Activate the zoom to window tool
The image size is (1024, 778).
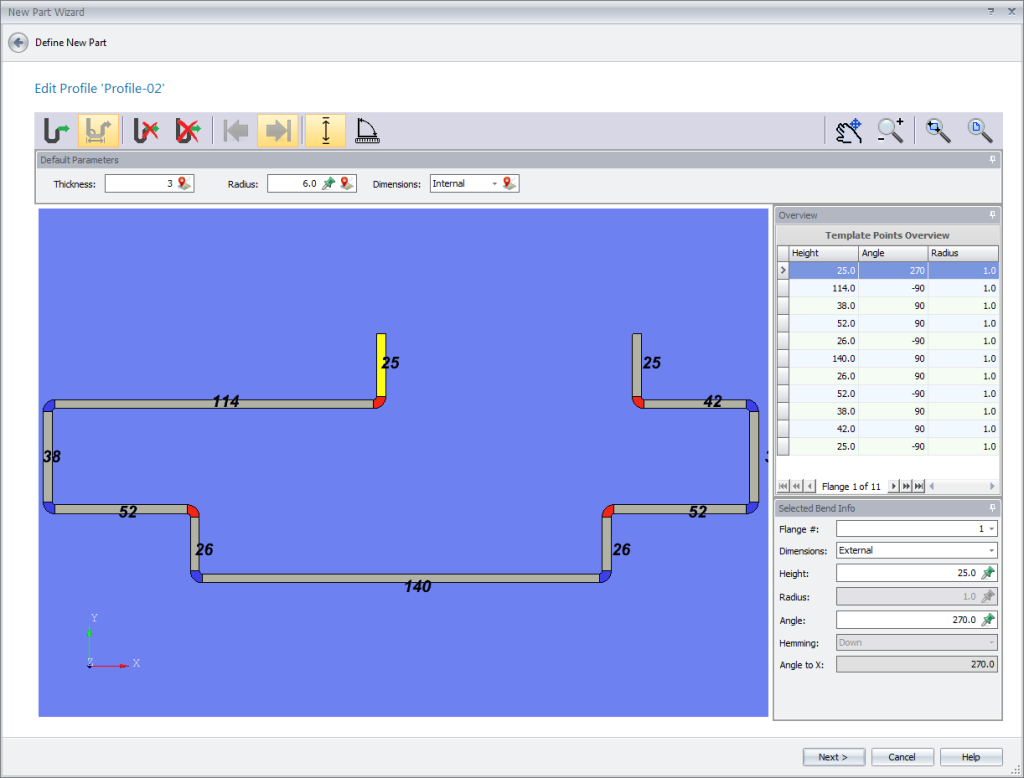(937, 131)
